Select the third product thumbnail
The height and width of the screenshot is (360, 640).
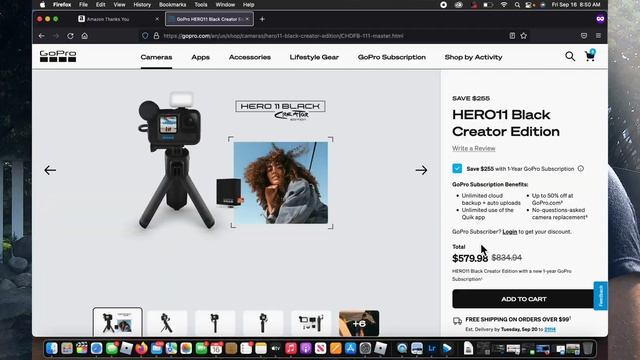tap(215, 323)
